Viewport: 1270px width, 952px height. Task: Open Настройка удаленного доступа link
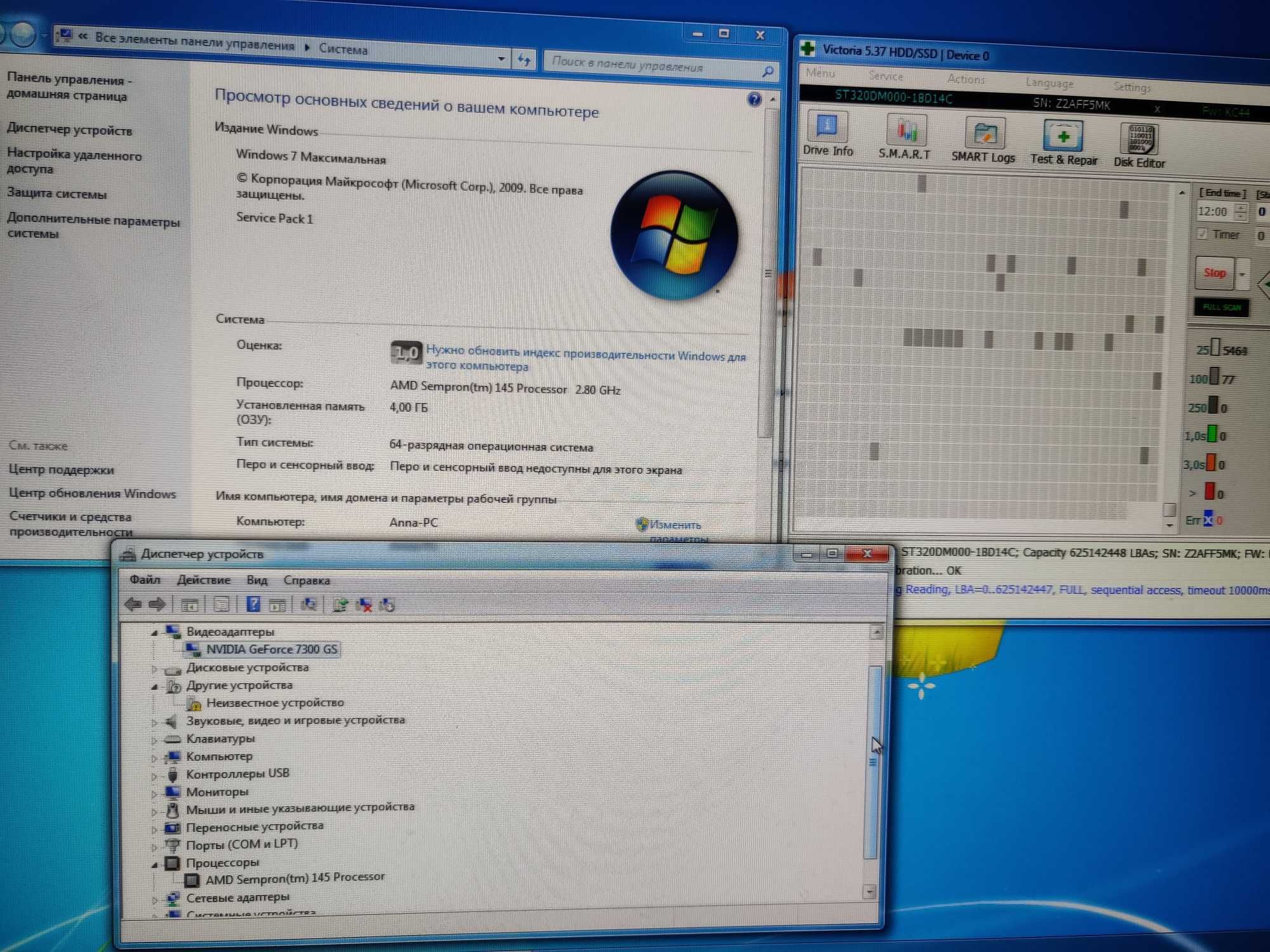74,161
